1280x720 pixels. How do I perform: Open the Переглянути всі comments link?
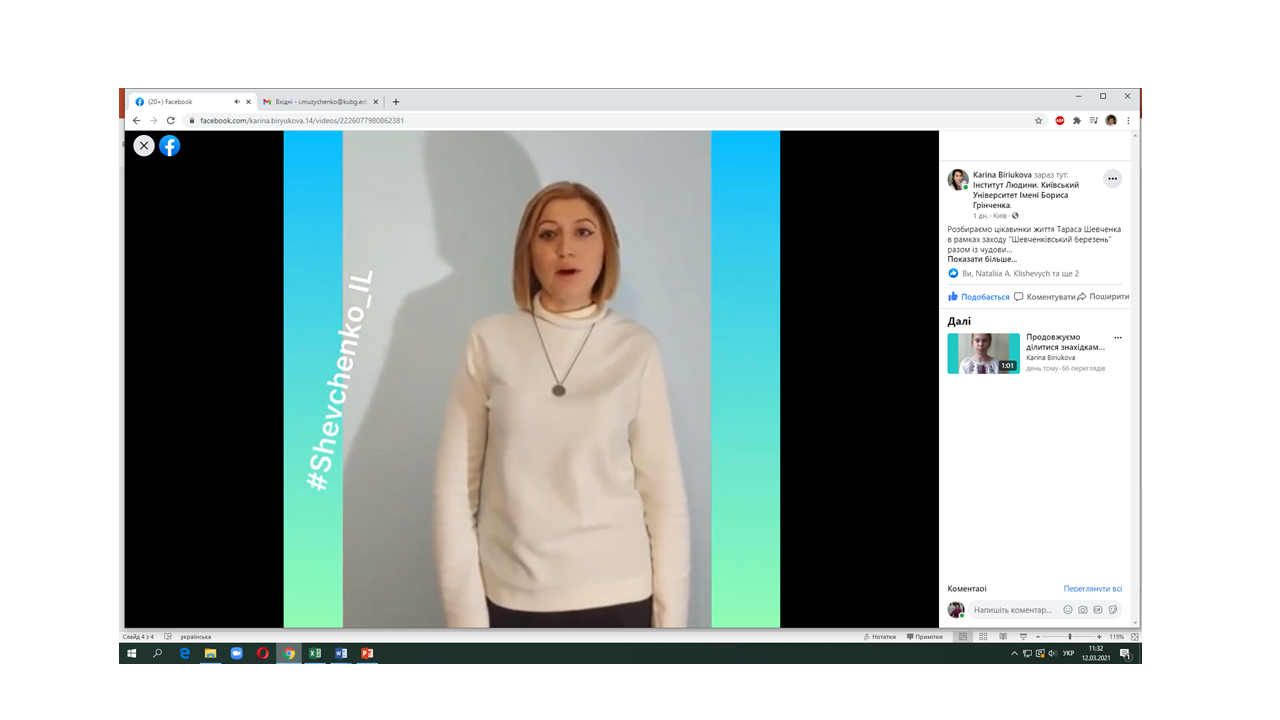(1092, 589)
